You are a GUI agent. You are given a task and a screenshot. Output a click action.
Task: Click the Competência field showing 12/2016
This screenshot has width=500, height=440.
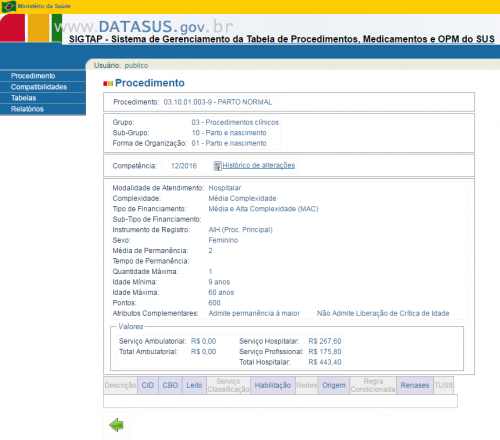click(x=184, y=166)
